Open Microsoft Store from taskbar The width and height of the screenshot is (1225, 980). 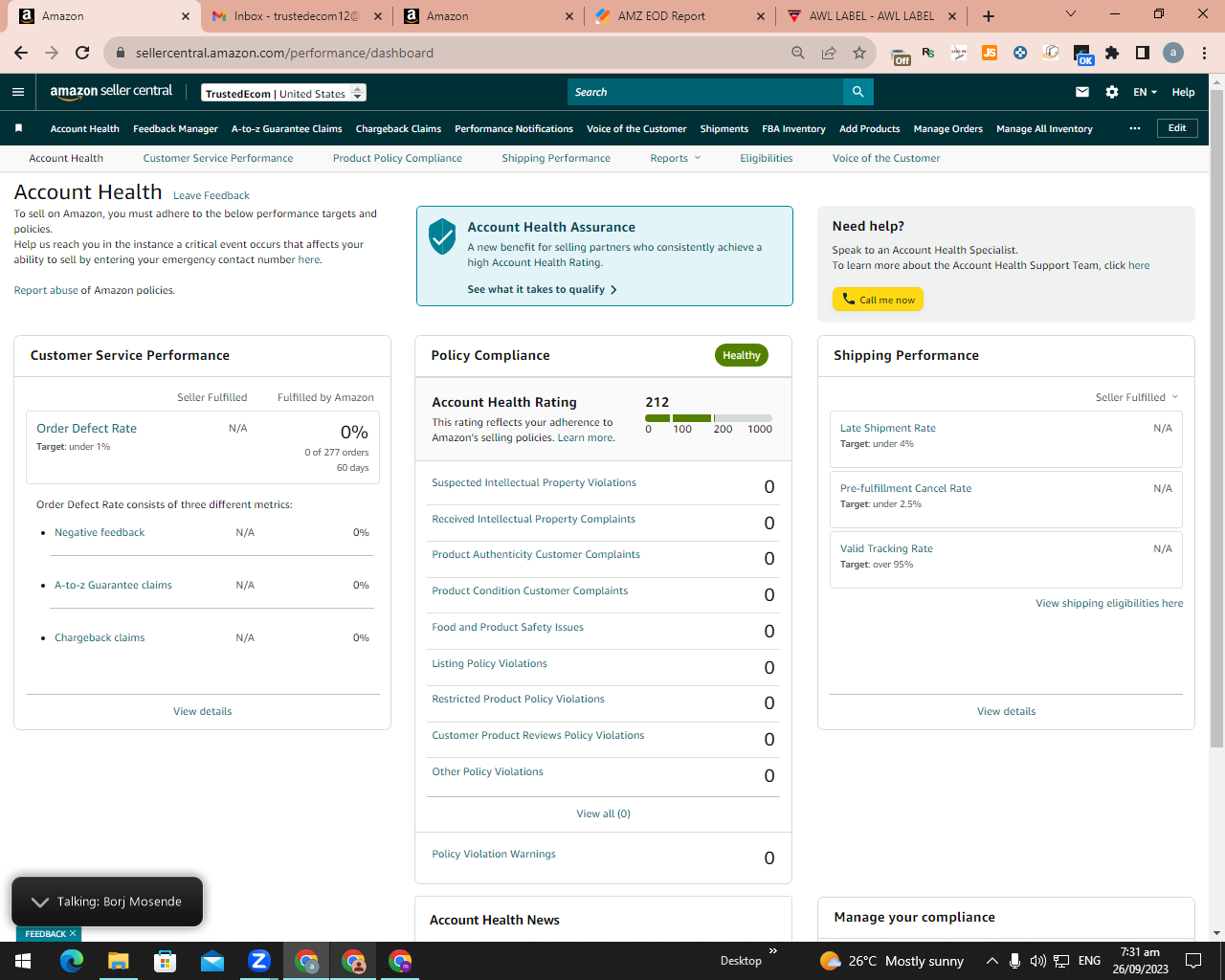166,961
